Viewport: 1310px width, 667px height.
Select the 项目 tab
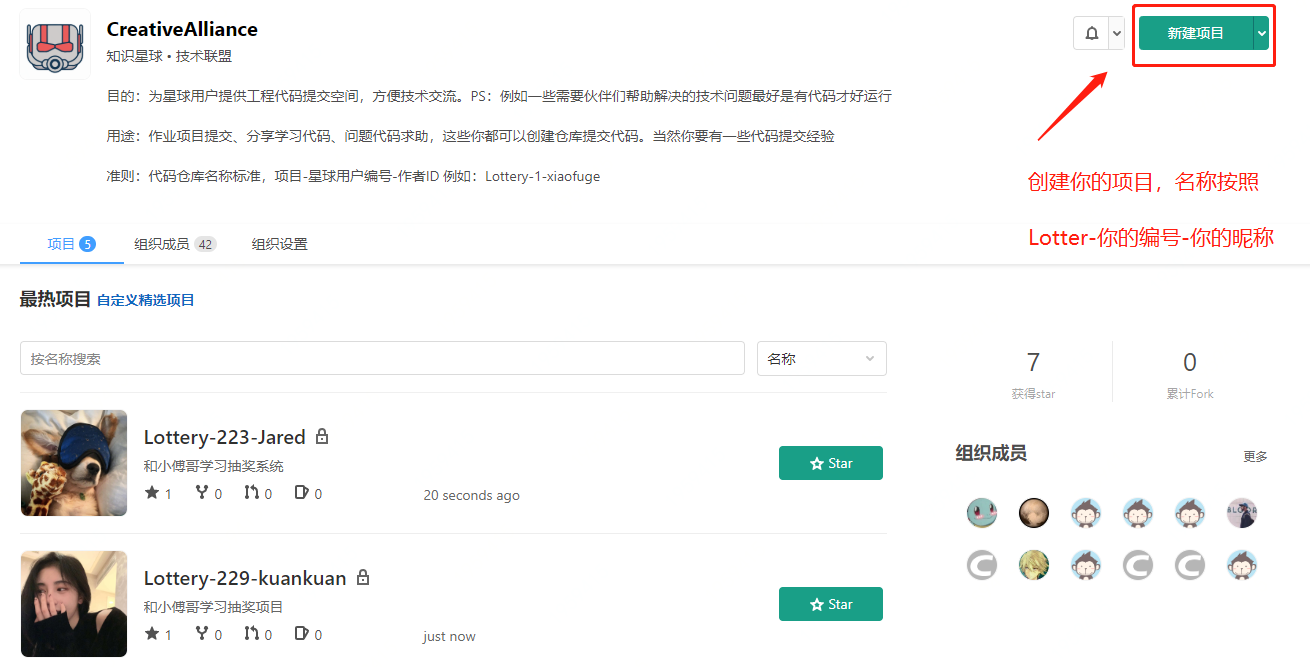[x=71, y=244]
